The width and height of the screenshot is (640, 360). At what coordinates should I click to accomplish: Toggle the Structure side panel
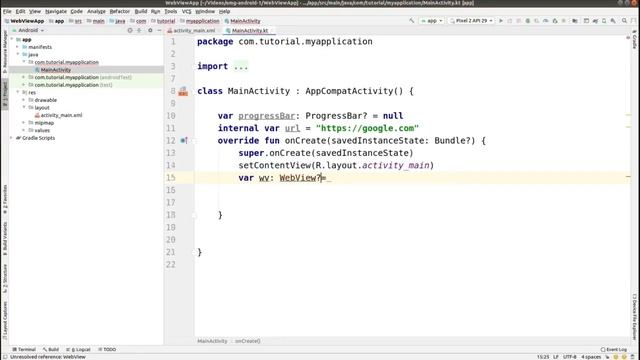tap(4, 279)
